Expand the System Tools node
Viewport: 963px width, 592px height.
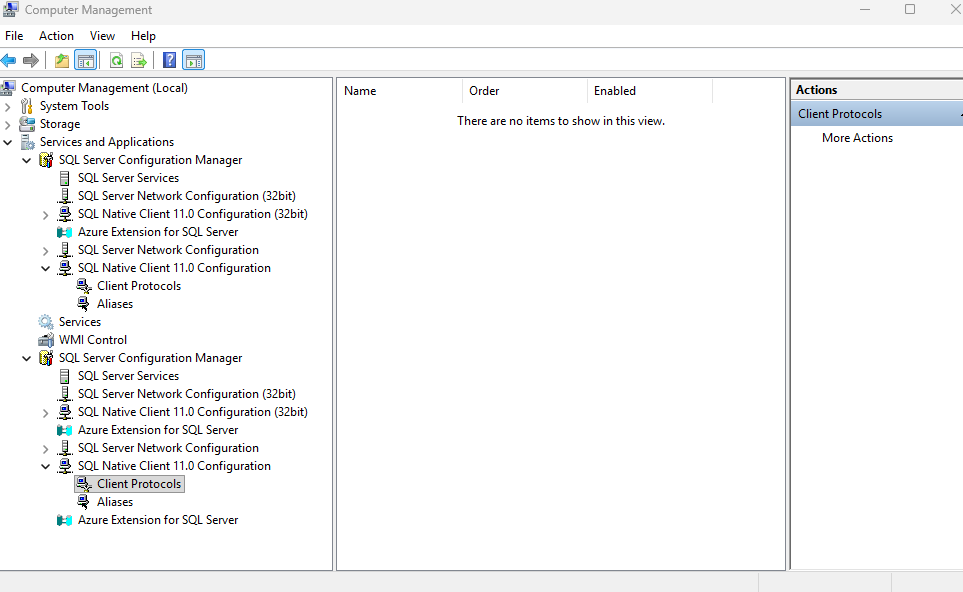[8, 105]
